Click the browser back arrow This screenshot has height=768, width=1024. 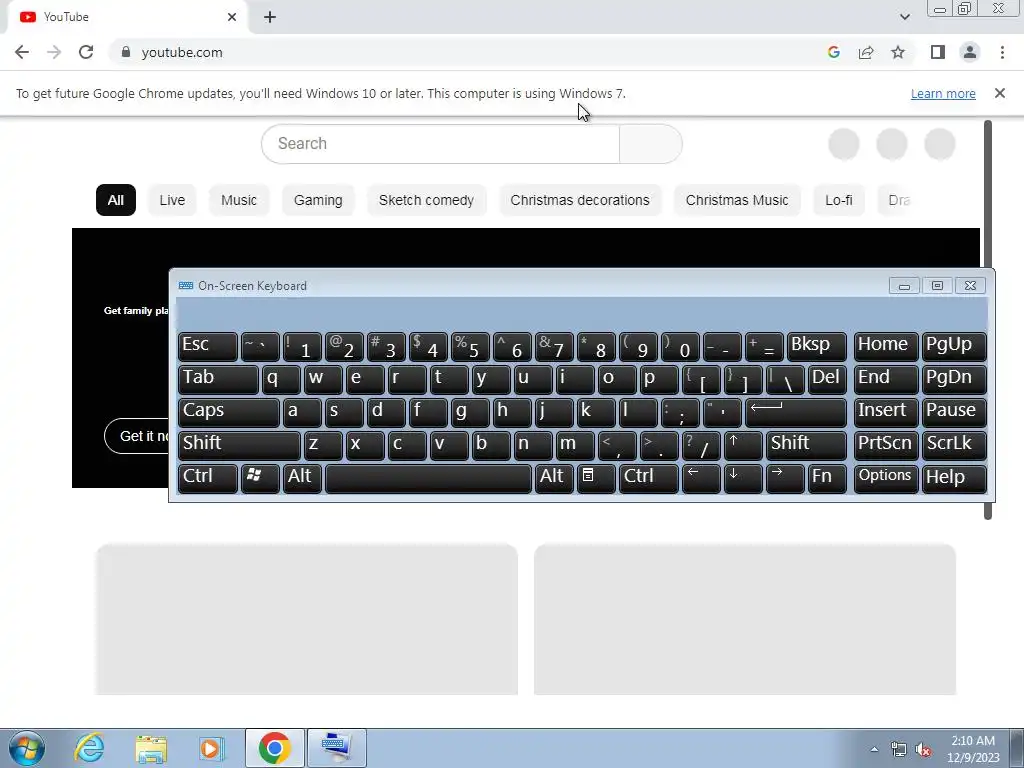pyautogui.click(x=22, y=52)
